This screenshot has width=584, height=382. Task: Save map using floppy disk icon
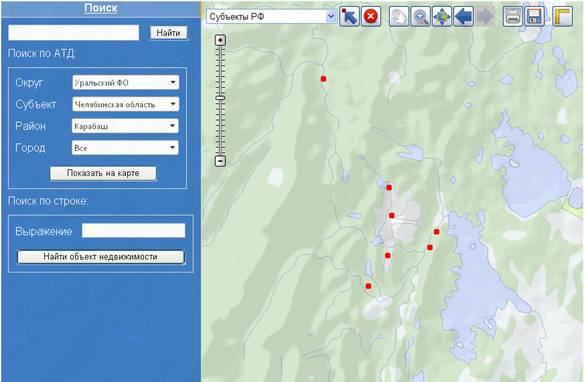pos(534,17)
